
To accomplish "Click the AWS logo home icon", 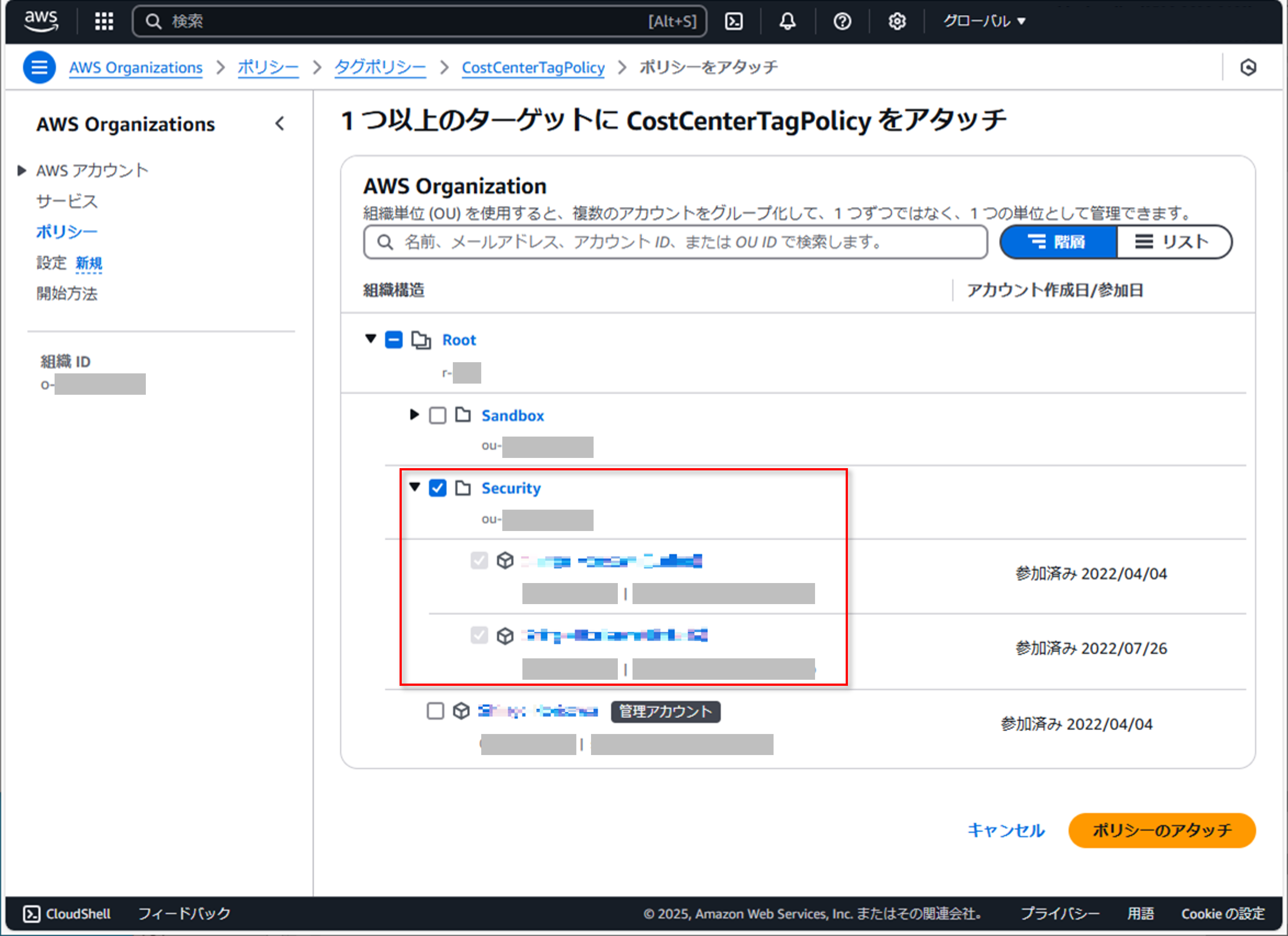I will point(41,21).
